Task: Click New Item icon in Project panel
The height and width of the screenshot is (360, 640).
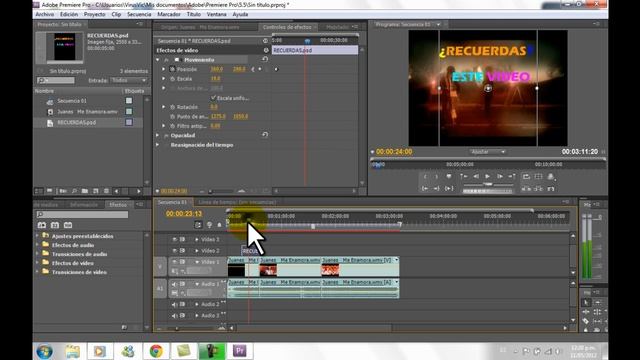Action: (x=96, y=191)
